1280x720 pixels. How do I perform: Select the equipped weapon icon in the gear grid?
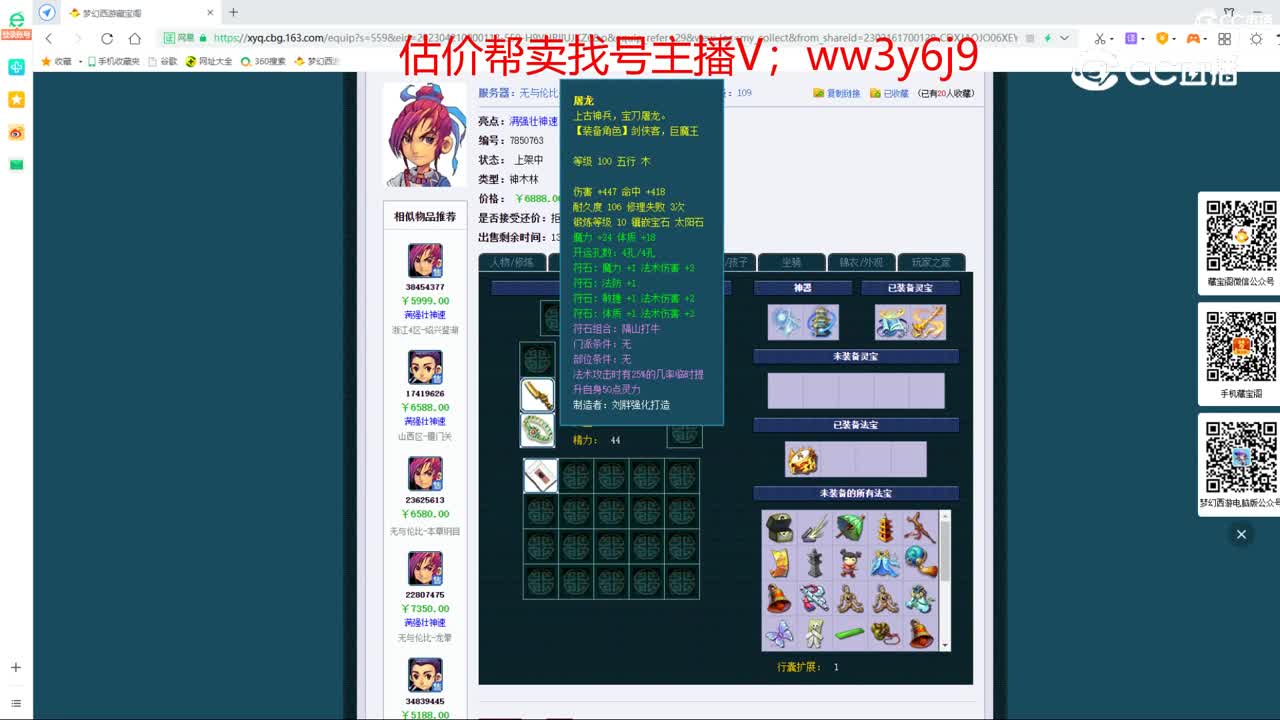537,394
